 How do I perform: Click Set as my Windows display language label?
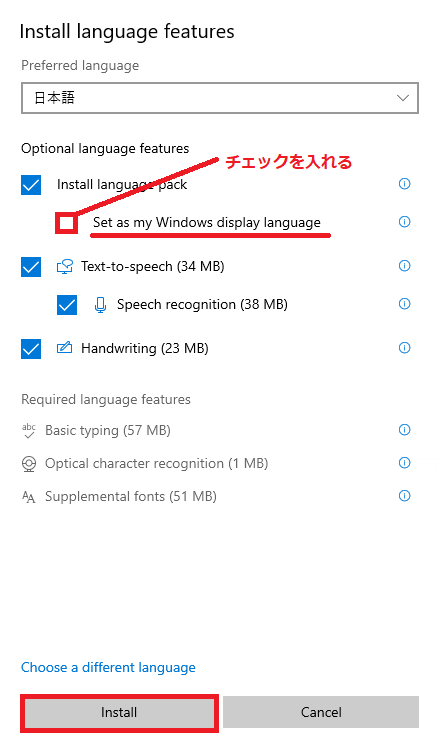207,223
